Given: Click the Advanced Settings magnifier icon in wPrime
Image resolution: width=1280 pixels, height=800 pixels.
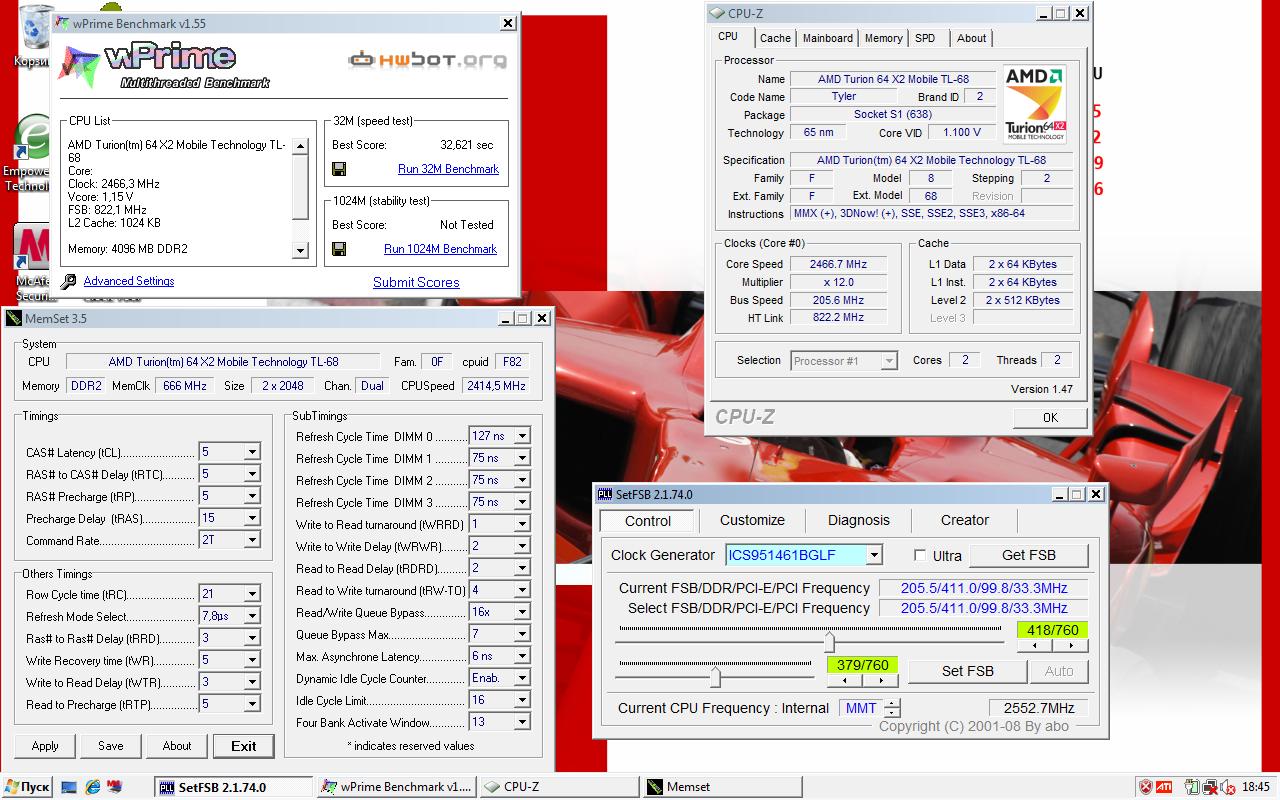Looking at the screenshot, I should pyautogui.click(x=68, y=282).
